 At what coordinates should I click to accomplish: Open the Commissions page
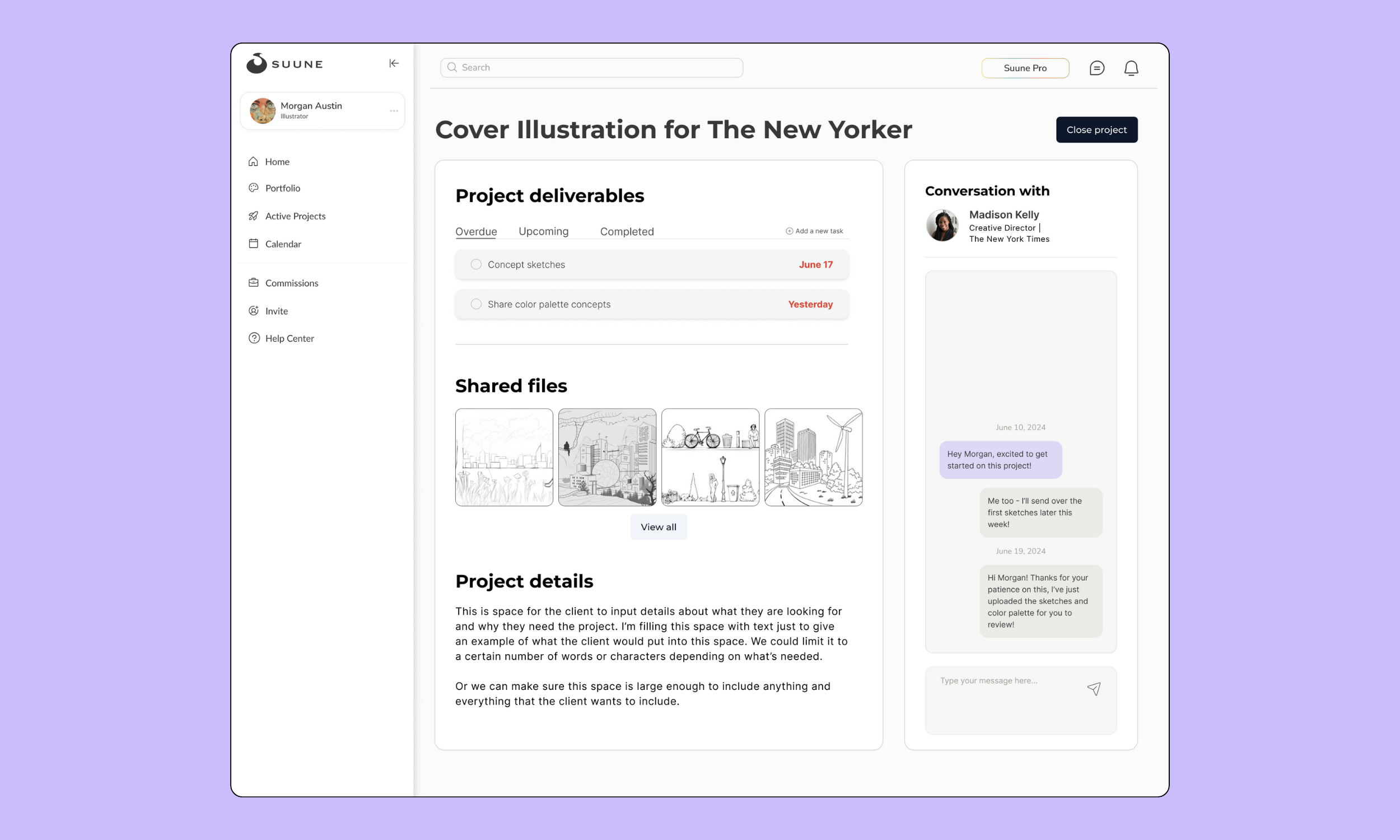pyautogui.click(x=291, y=283)
